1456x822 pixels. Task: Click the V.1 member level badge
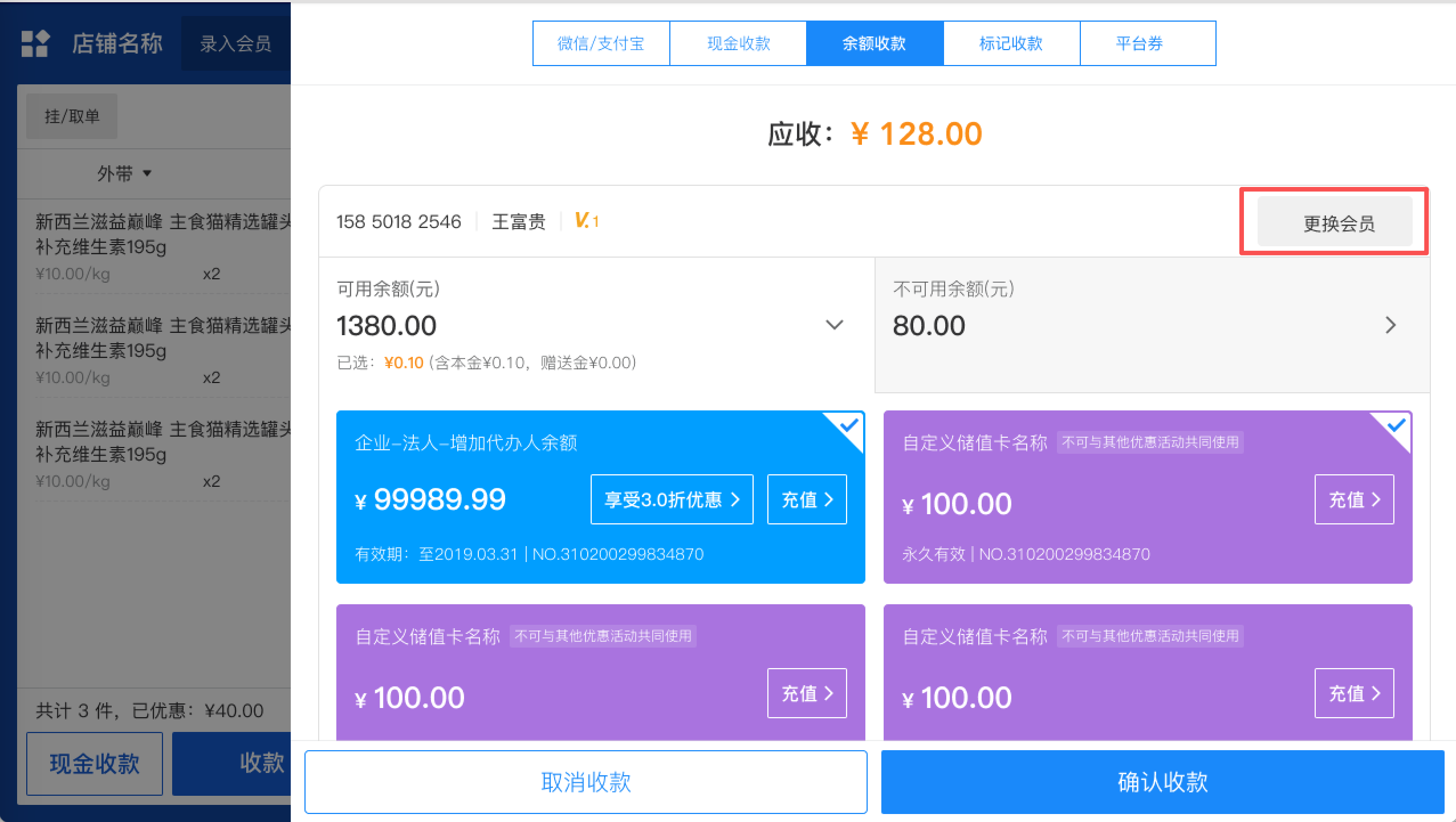tap(586, 221)
